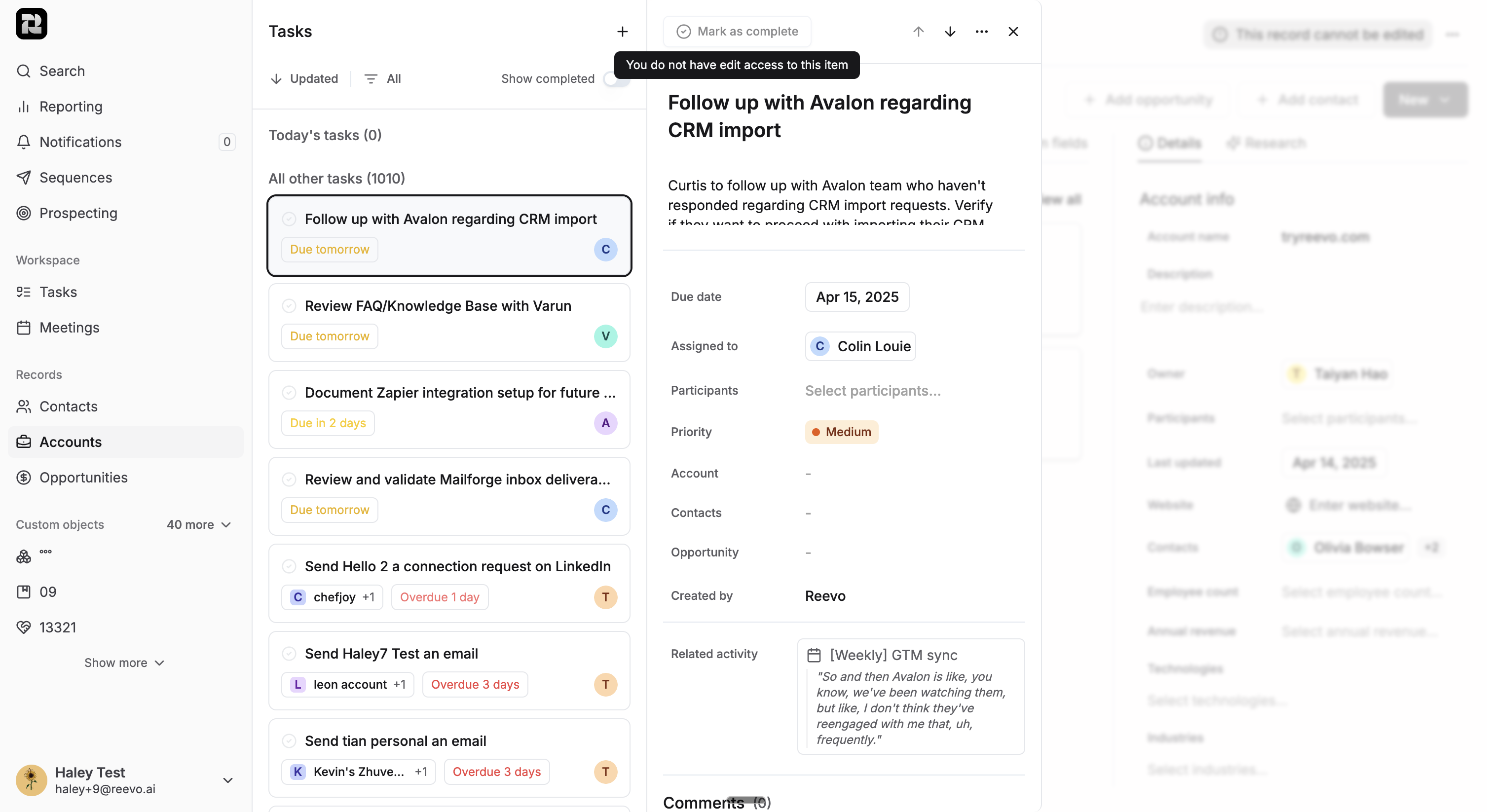The width and height of the screenshot is (1487, 812).
Task: Click the Reevo logo icon
Action: pos(31,24)
